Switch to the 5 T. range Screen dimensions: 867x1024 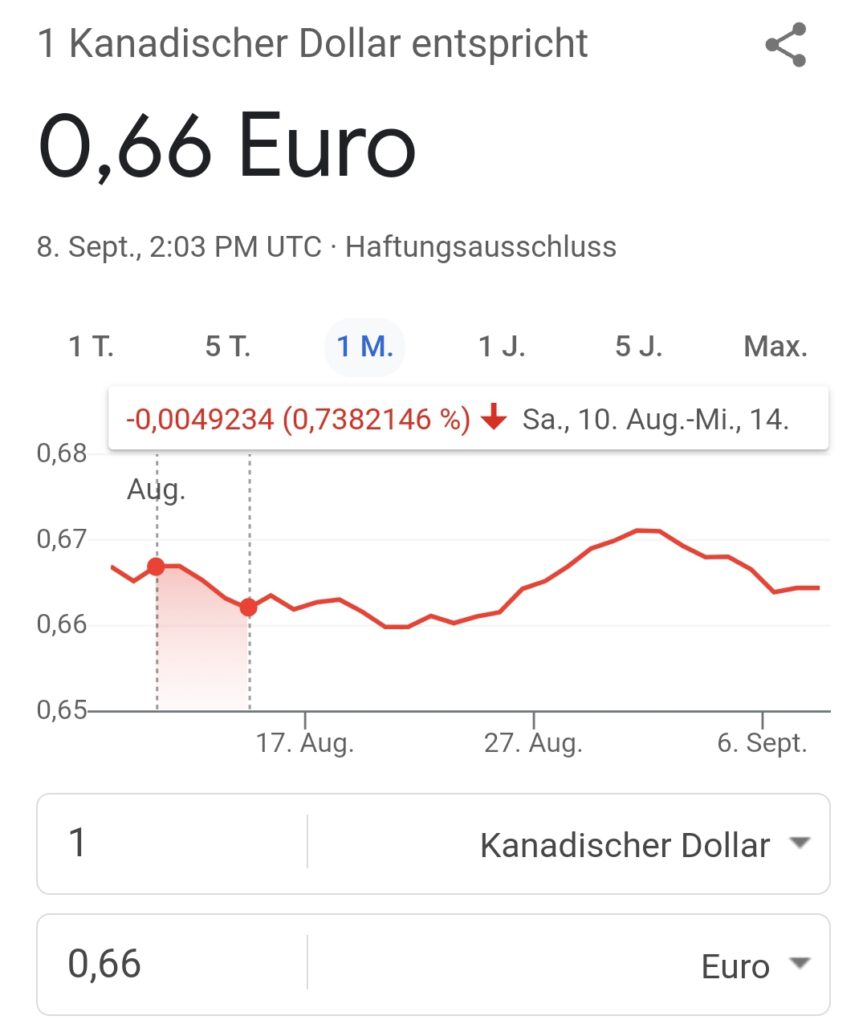click(x=228, y=346)
